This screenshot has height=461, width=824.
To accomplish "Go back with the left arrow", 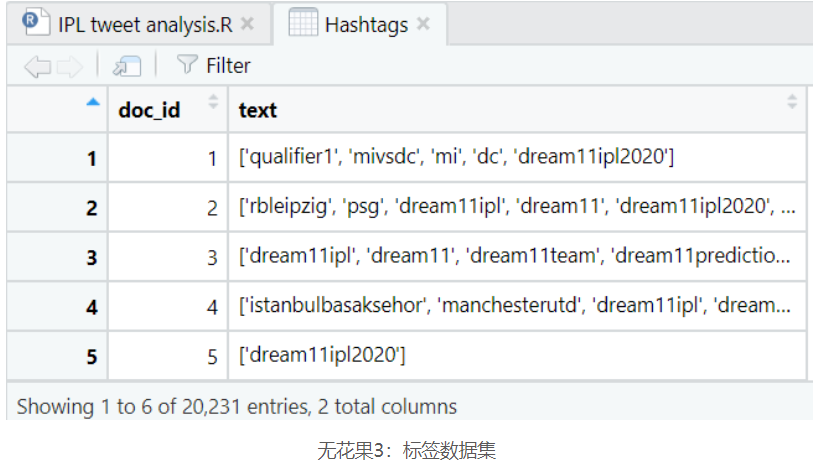I will click(x=37, y=66).
